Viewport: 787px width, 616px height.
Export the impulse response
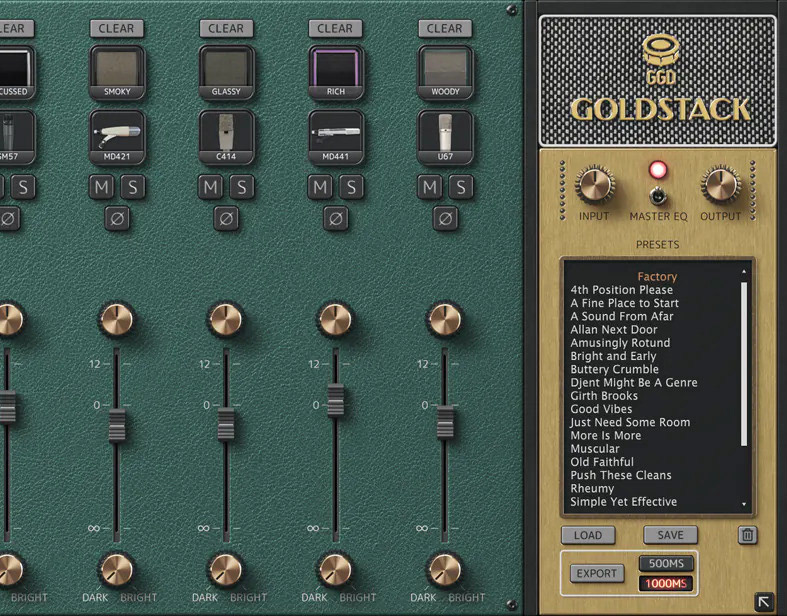597,573
